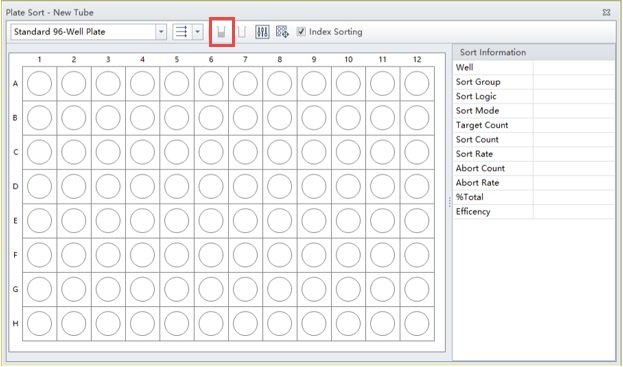Select well A12
Screen dimensions: 623x367
pos(417,83)
